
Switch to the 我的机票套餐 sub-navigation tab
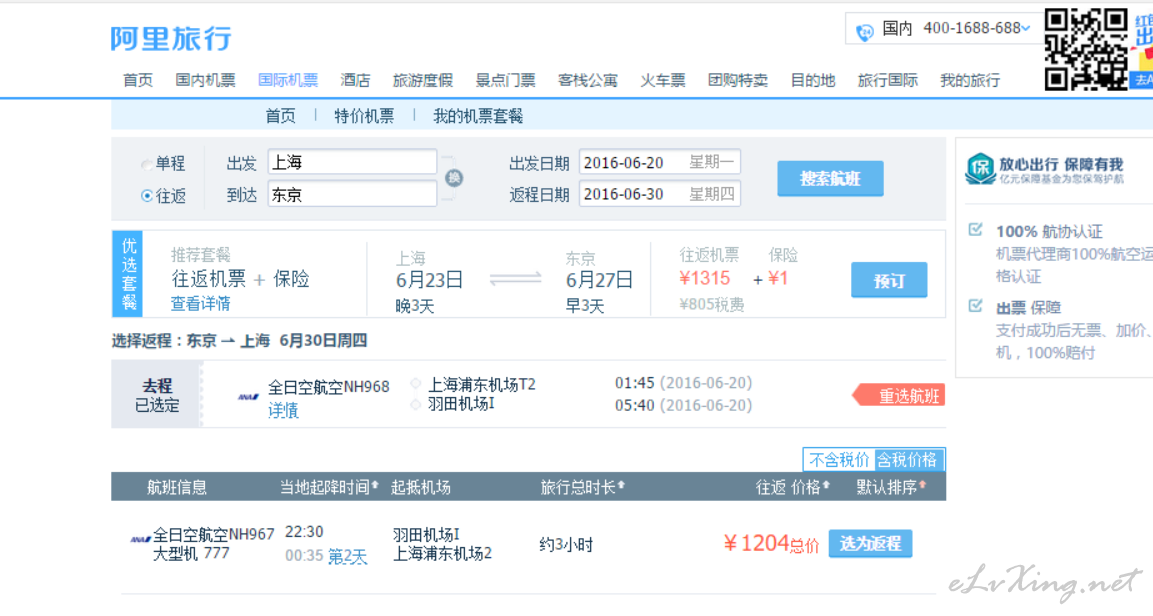click(x=478, y=115)
